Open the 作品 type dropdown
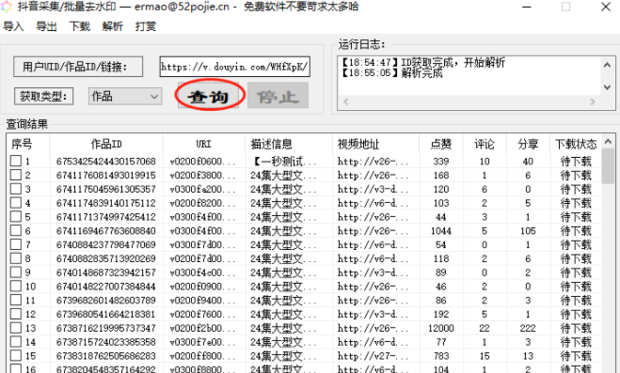Image resolution: width=620 pixels, height=373 pixels. pos(125,96)
